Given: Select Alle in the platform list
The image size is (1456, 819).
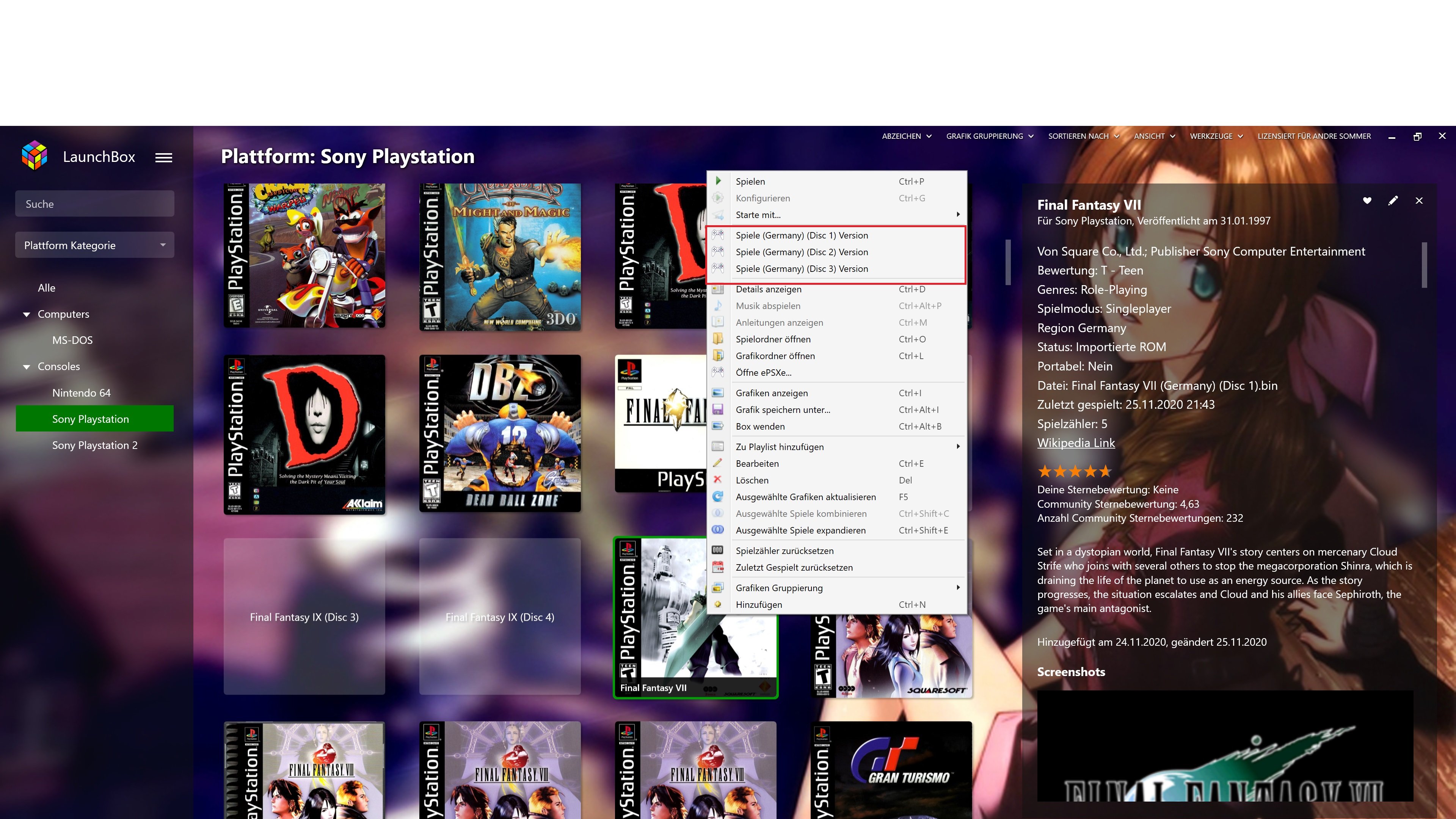Looking at the screenshot, I should [46, 288].
